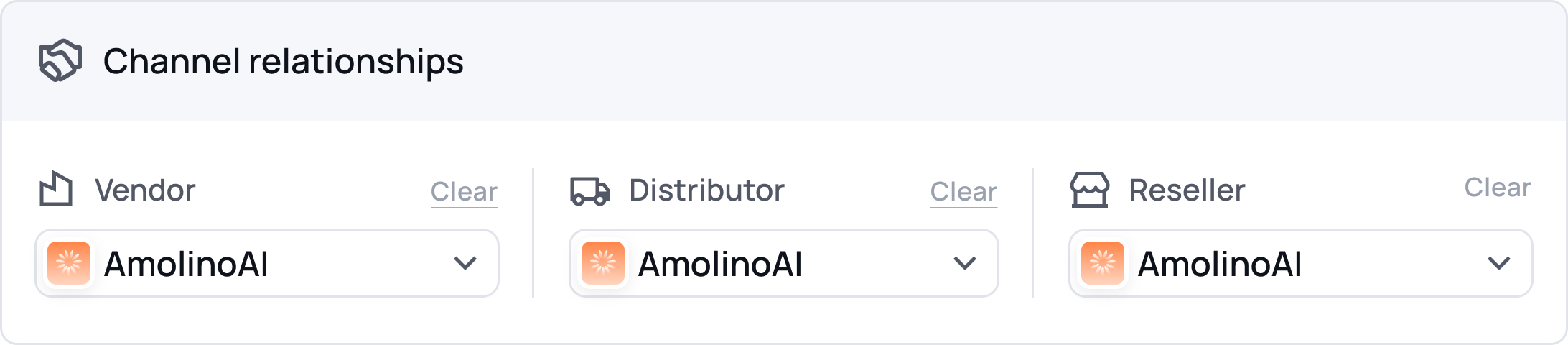Clear the Reseller selection
Viewport: 1568px width, 345px height.
[x=1498, y=188]
